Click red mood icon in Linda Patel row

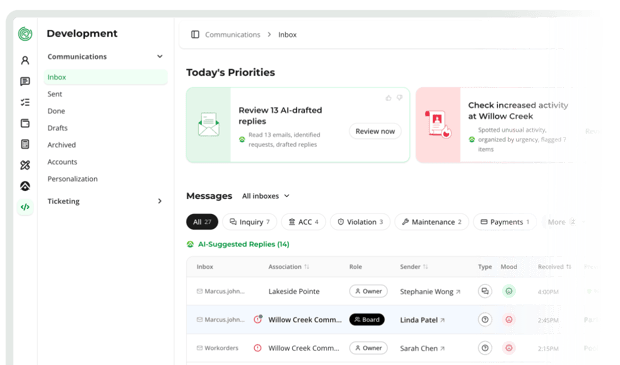click(509, 320)
